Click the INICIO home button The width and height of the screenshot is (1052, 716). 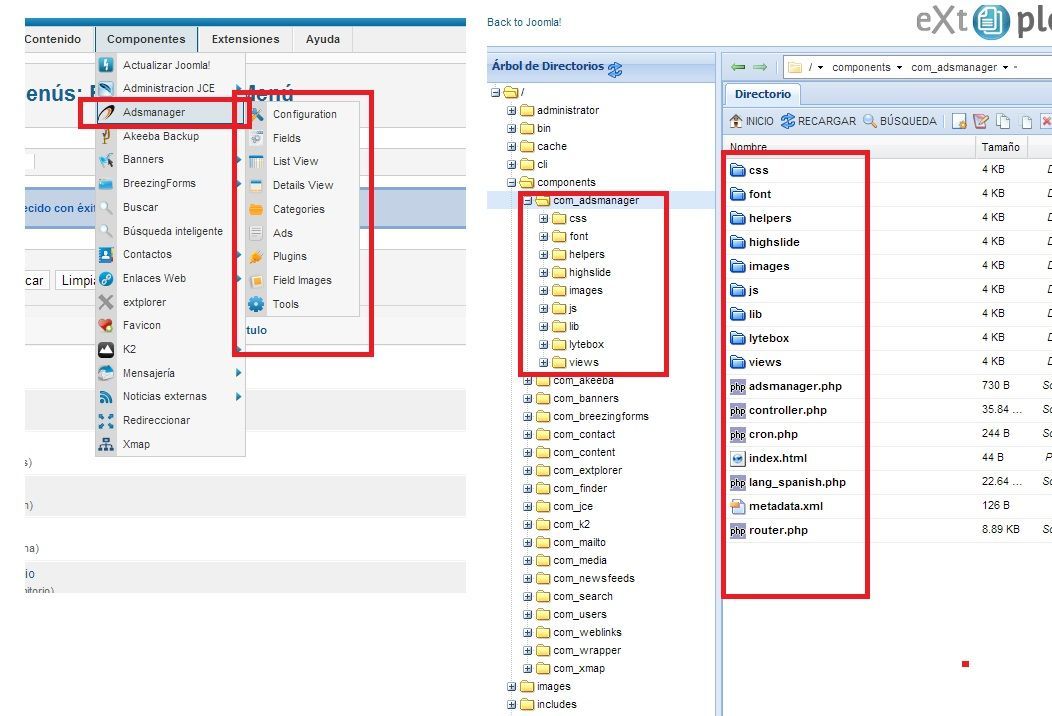pyautogui.click(x=751, y=121)
